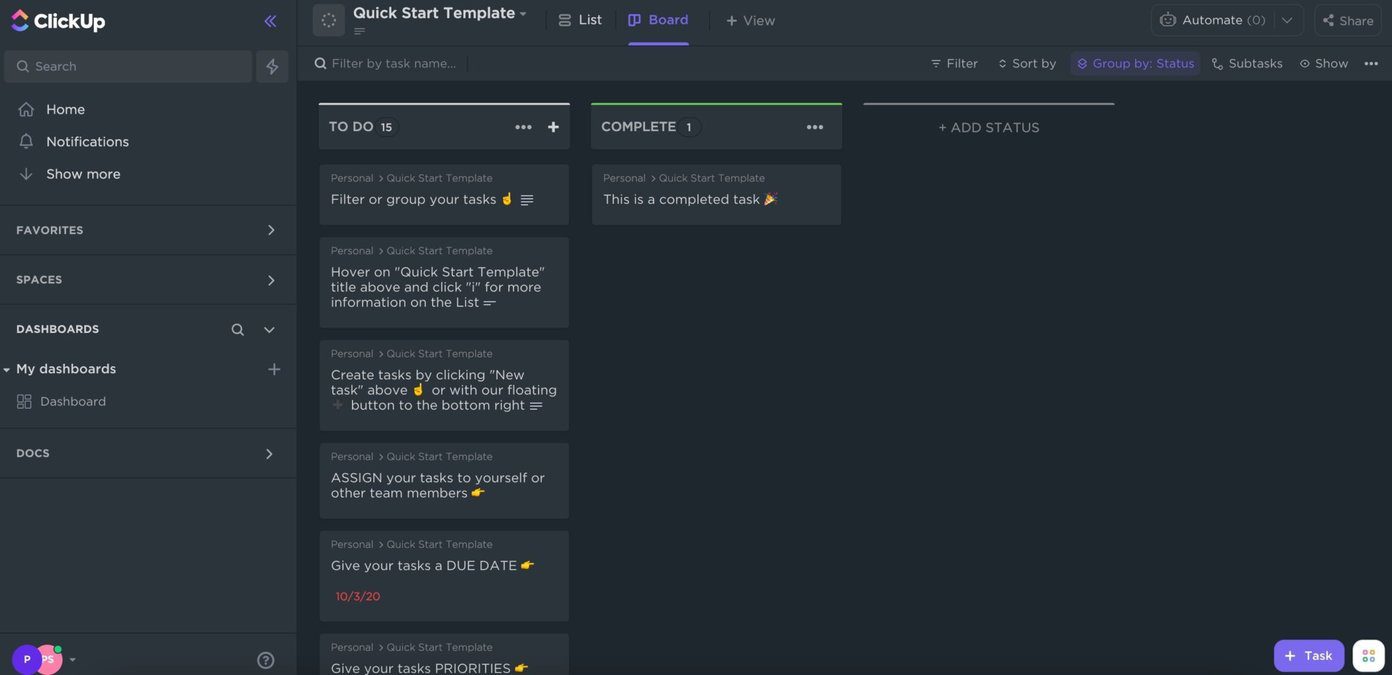The image size is (1392, 675).
Task: Open the Automate dropdown arrow
Action: pos(1287,20)
